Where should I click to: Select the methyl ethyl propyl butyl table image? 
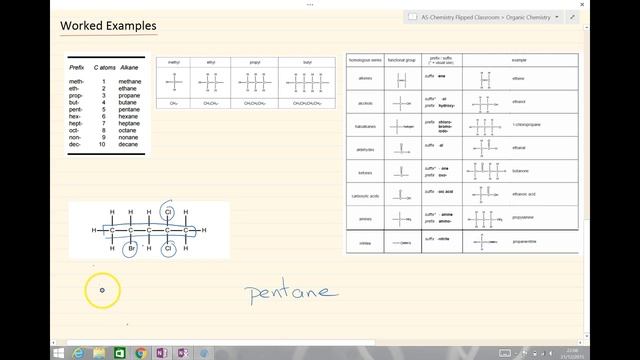click(x=246, y=83)
